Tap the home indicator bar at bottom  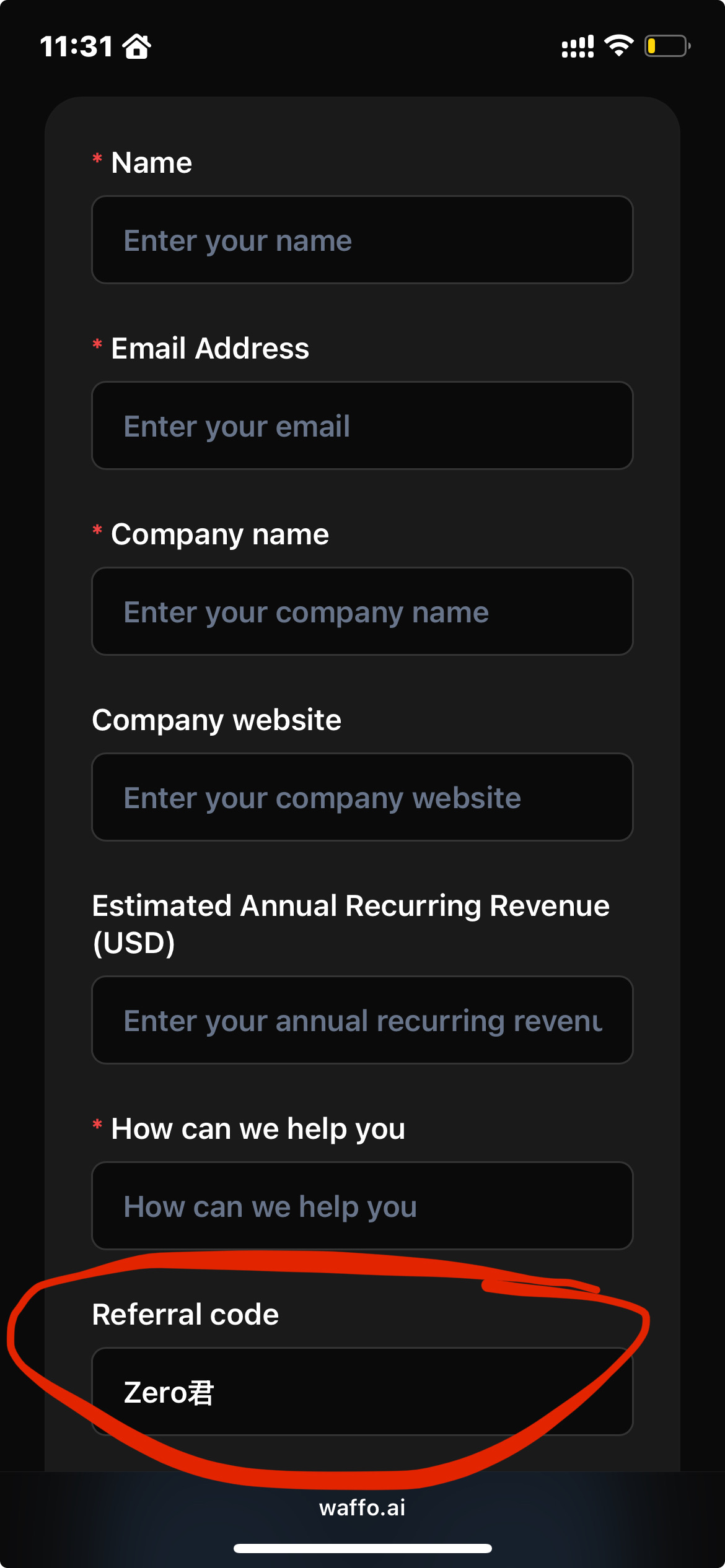(x=362, y=1548)
